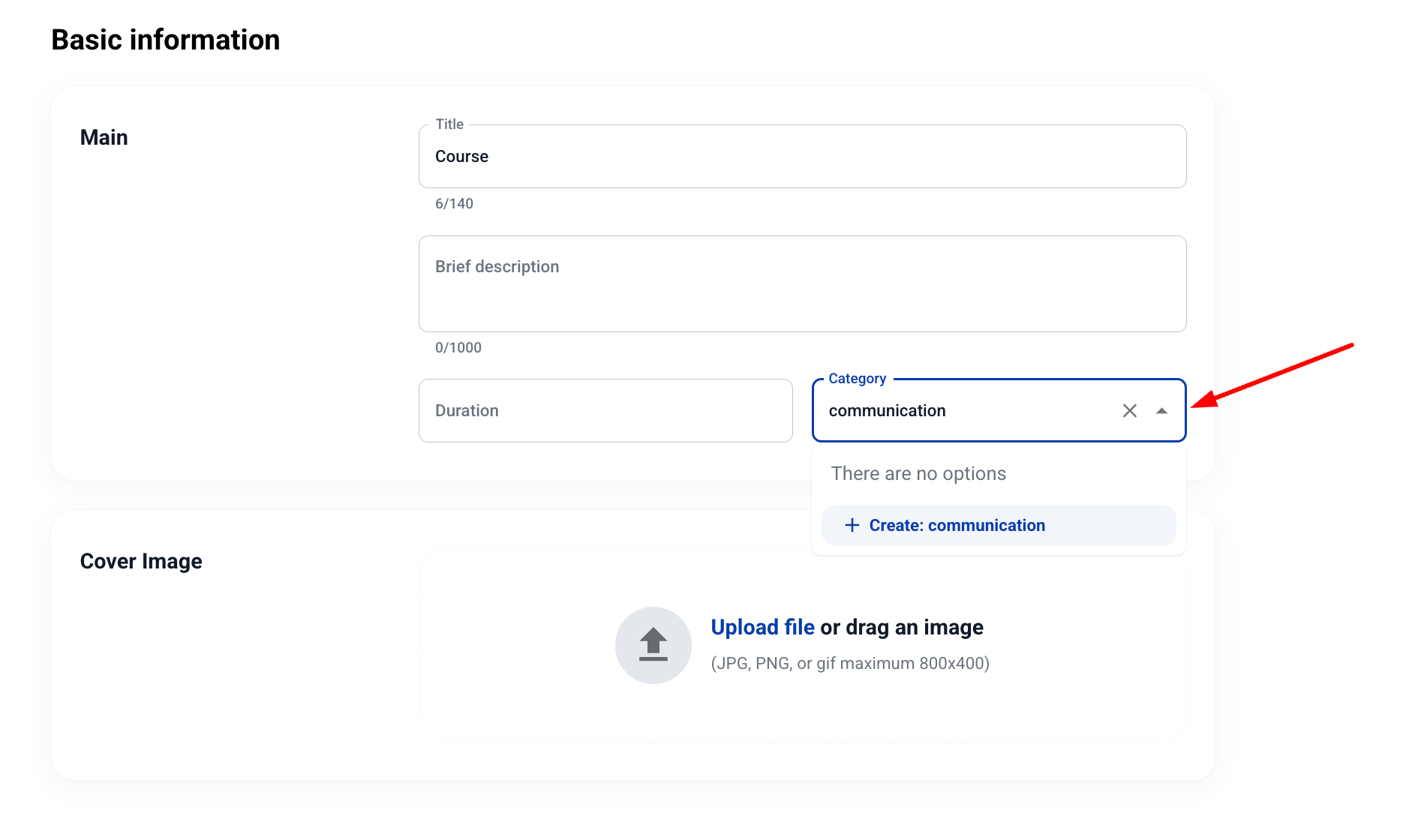
Task: Click the "There are no options" message
Action: coord(918,474)
